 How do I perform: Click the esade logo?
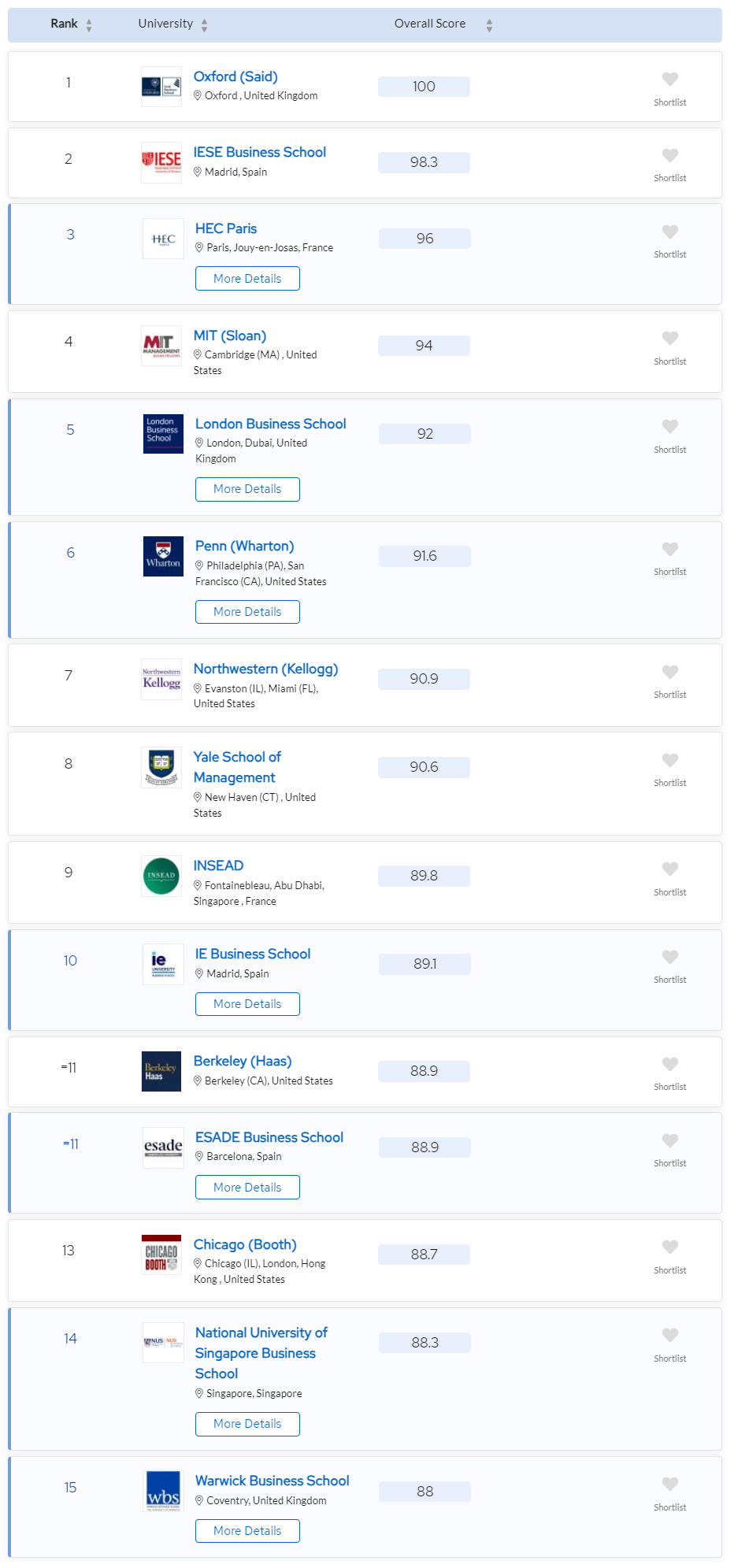coord(163,1147)
